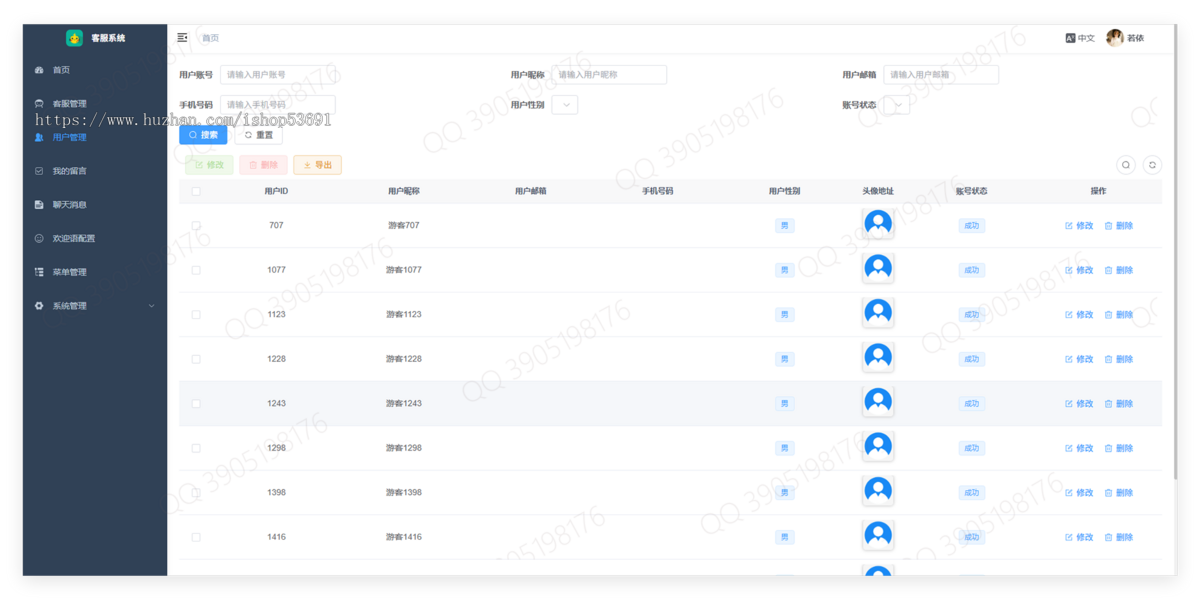Viewport: 1200px width, 600px height.
Task: Click the page vertical scrollbar
Action: tap(1174, 250)
